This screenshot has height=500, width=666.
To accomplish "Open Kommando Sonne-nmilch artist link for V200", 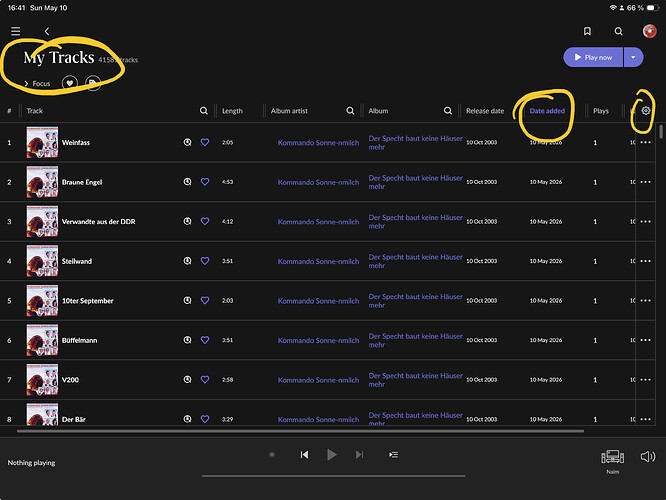I will coord(318,380).
